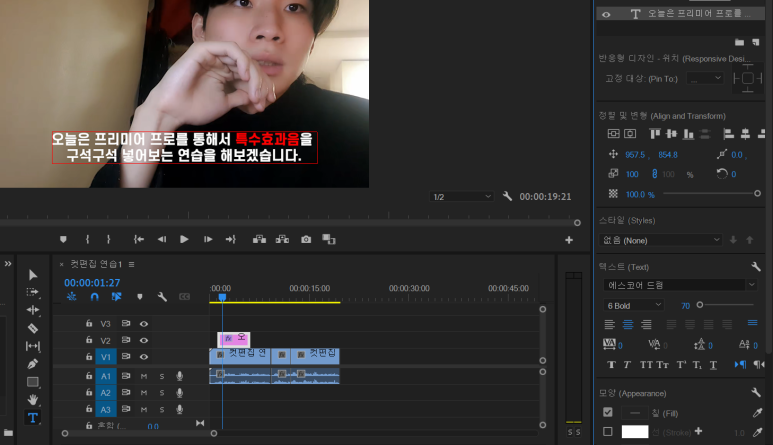Screen dimensions: 773x445
Task: Select the Ripple Edit tool
Action: point(33,310)
